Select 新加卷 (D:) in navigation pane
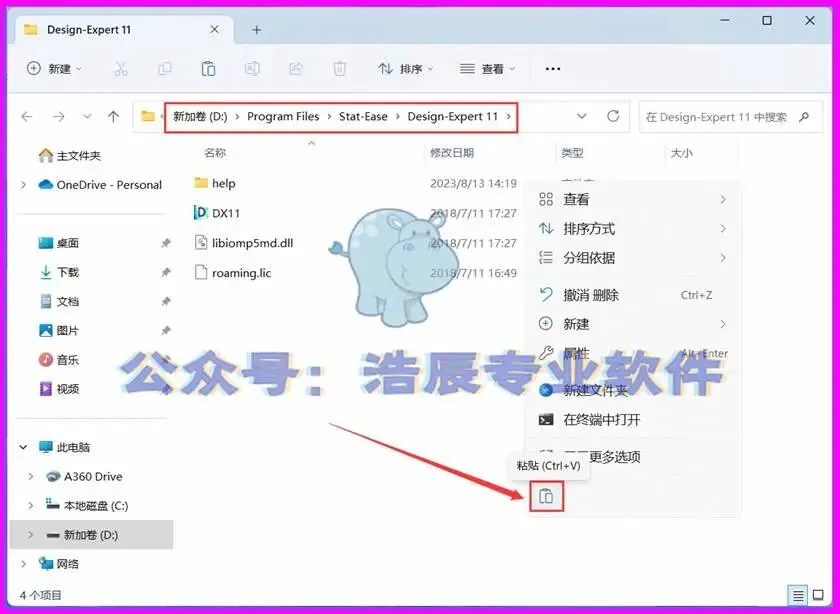840x614 pixels. coord(91,535)
